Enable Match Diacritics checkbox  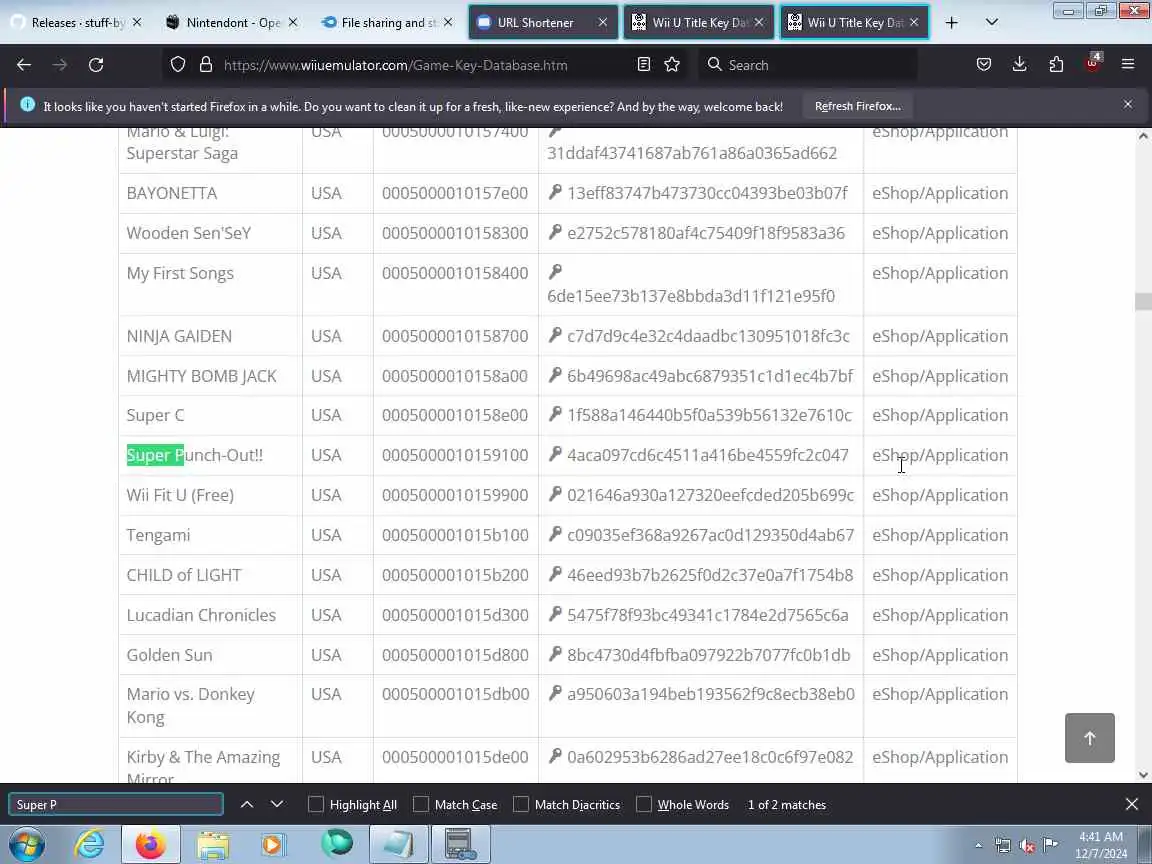pyautogui.click(x=521, y=804)
